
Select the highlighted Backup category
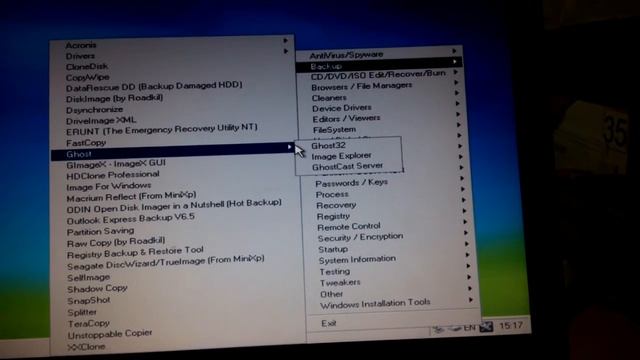point(379,65)
